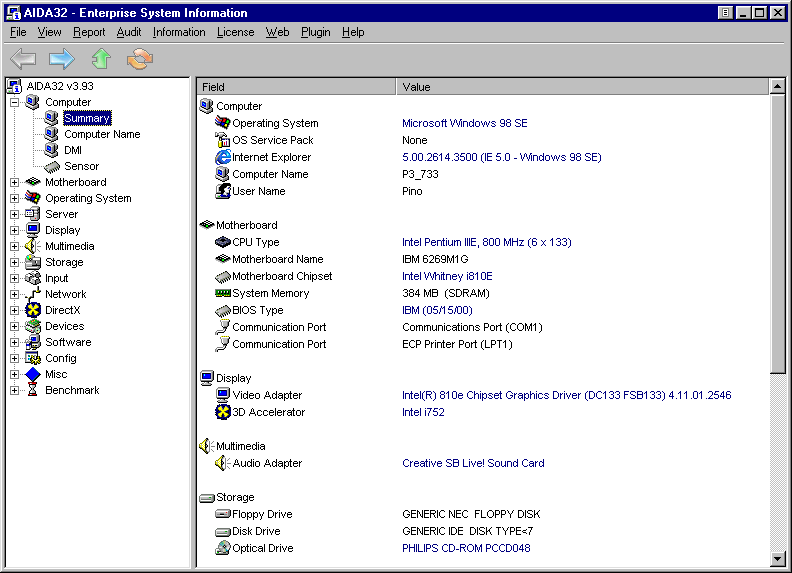Click the Internet Explorer icon in the field list
Viewport: 792px width, 573px height.
[x=223, y=157]
